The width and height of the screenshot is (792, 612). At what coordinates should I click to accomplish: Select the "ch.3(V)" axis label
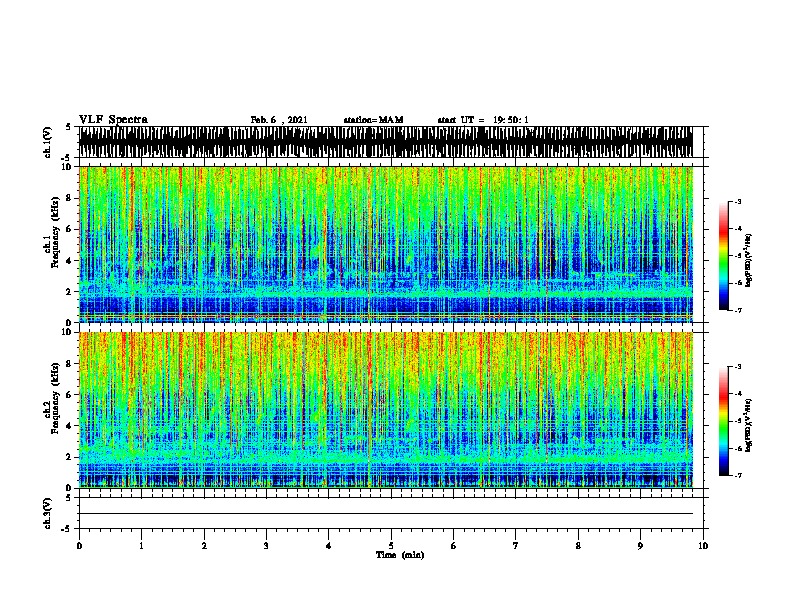coord(47,513)
